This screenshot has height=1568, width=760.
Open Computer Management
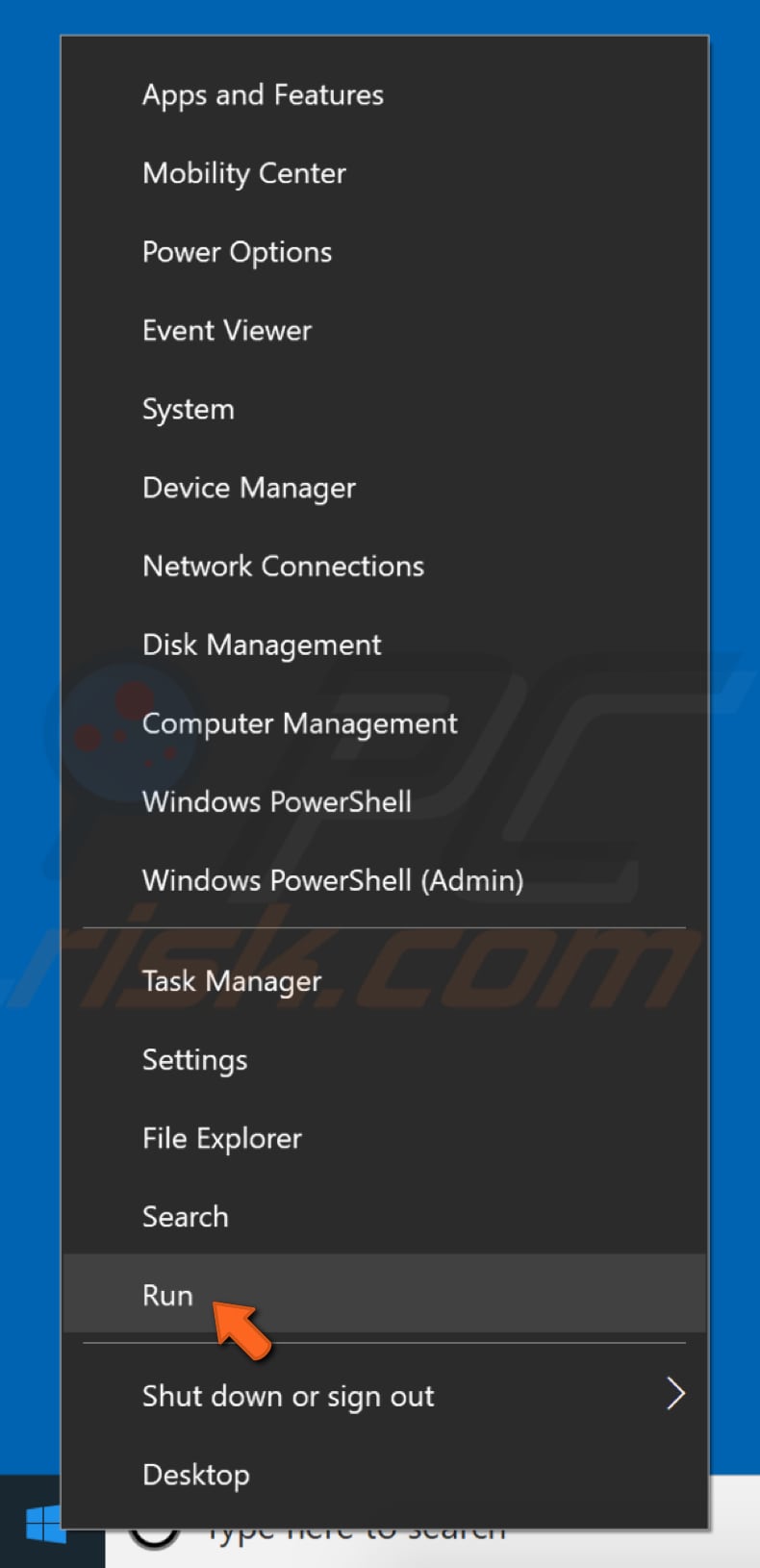tap(299, 723)
